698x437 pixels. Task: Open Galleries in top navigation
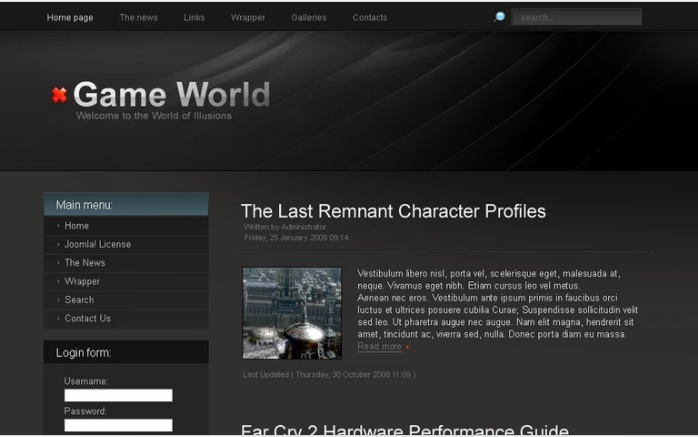tap(309, 17)
